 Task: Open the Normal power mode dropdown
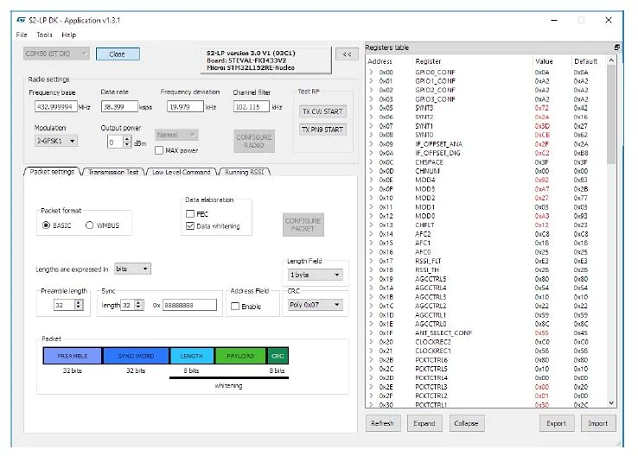tap(176, 135)
